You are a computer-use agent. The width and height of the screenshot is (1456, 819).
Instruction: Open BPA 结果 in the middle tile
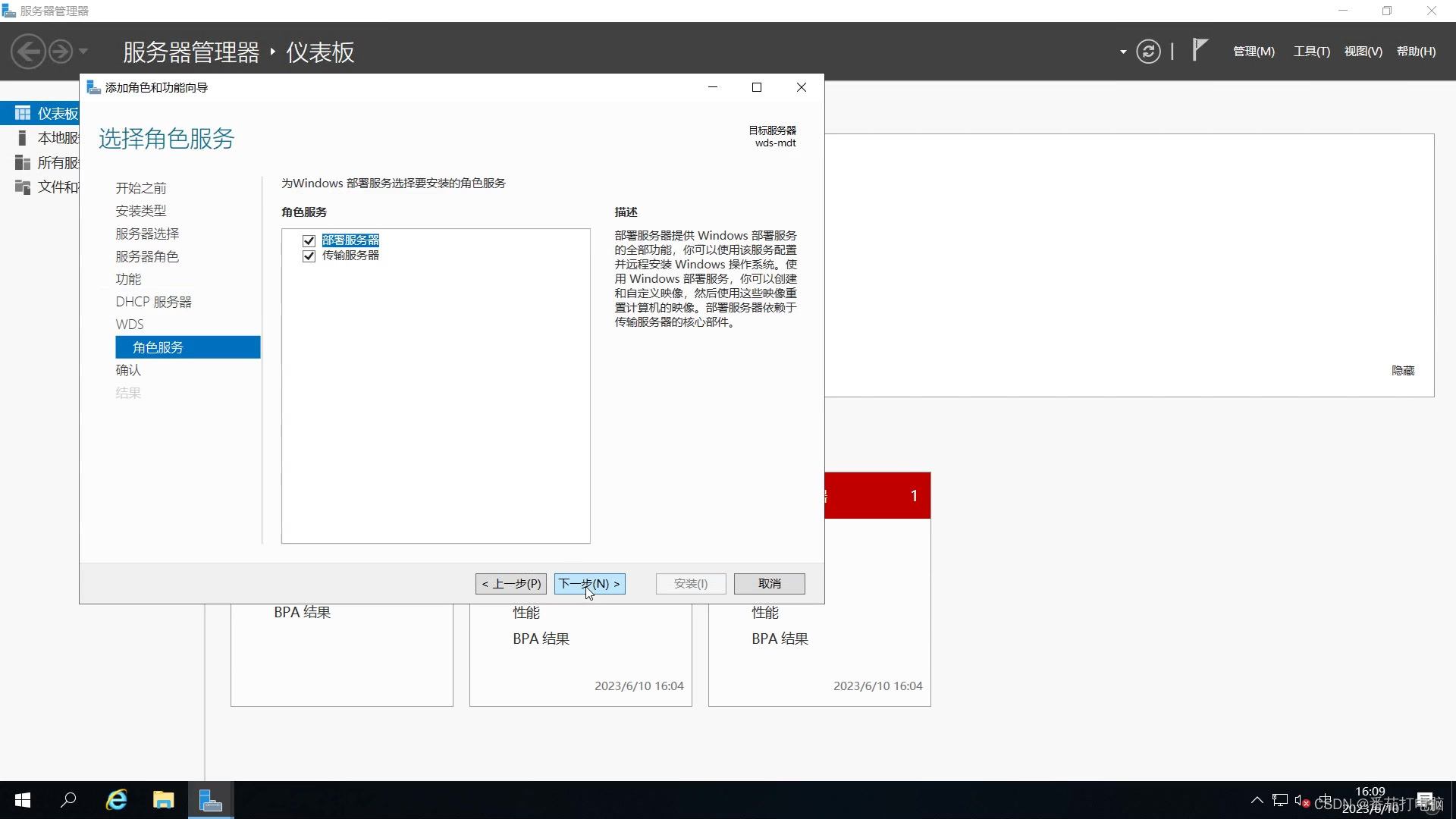541,639
